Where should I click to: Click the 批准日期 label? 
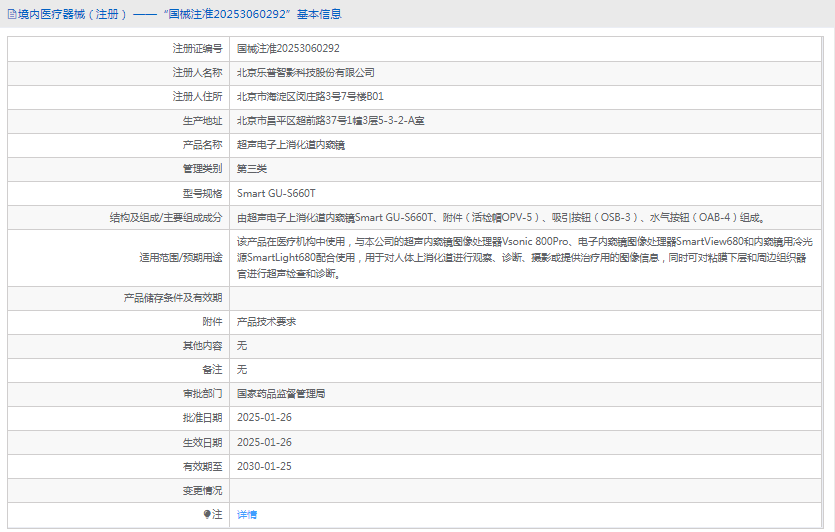[x=202, y=418]
